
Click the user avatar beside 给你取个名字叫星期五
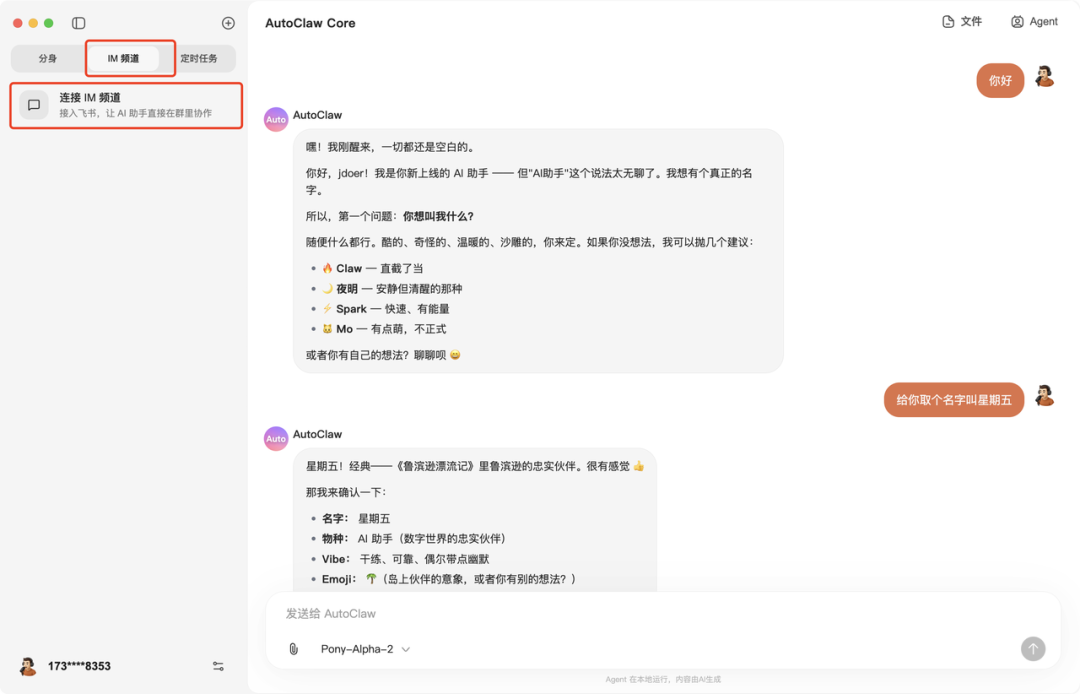click(1044, 399)
